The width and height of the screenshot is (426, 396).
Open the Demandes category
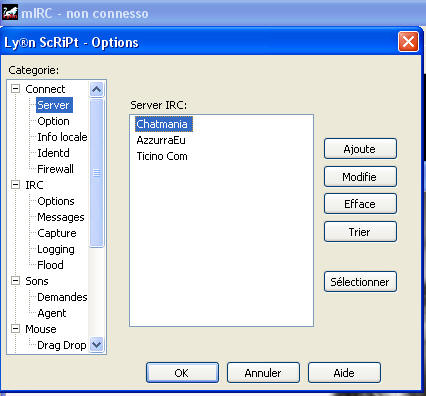click(x=62, y=297)
